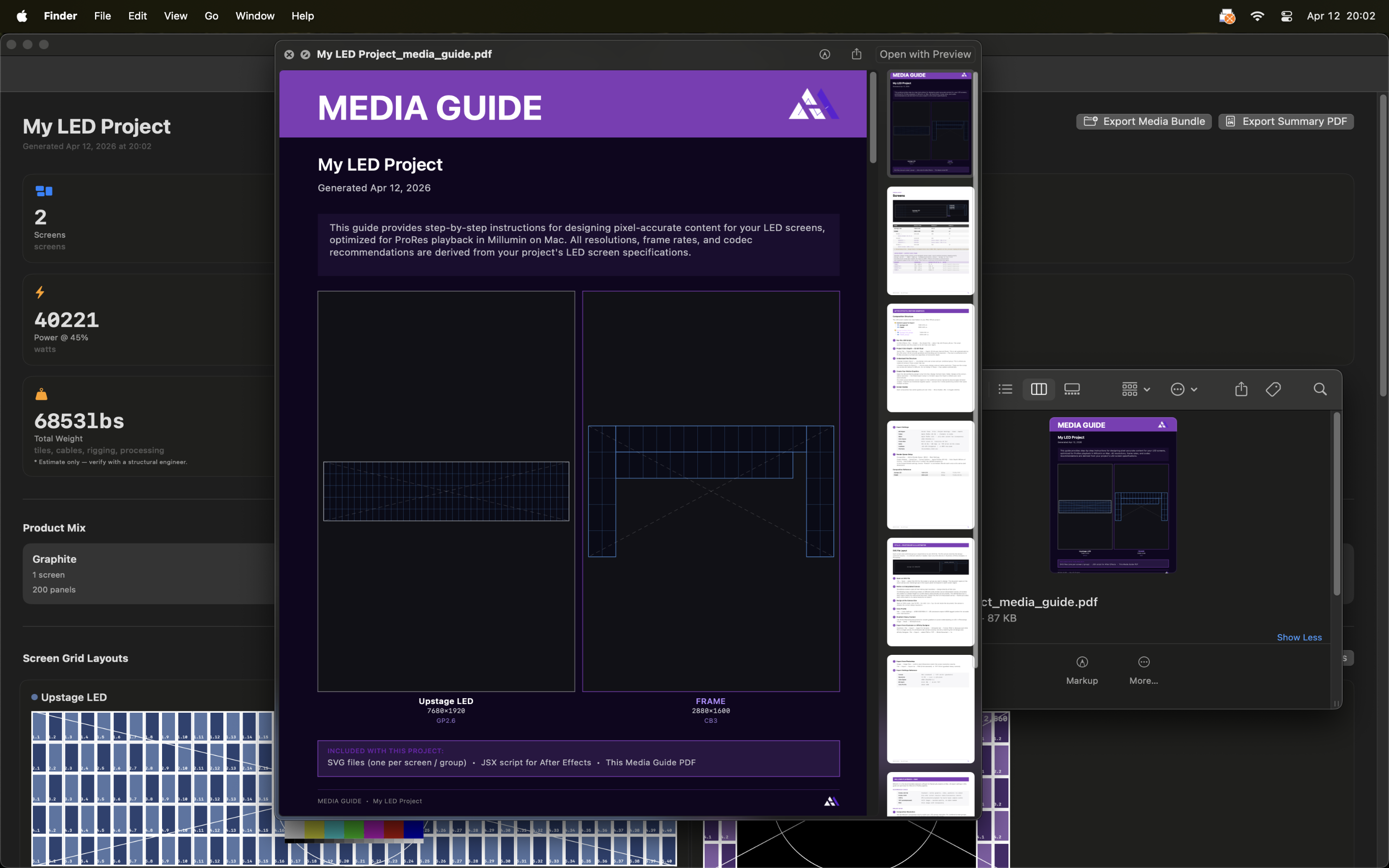Image resolution: width=1389 pixels, height=868 pixels.
Task: Switch to list view
Action: [1005, 389]
